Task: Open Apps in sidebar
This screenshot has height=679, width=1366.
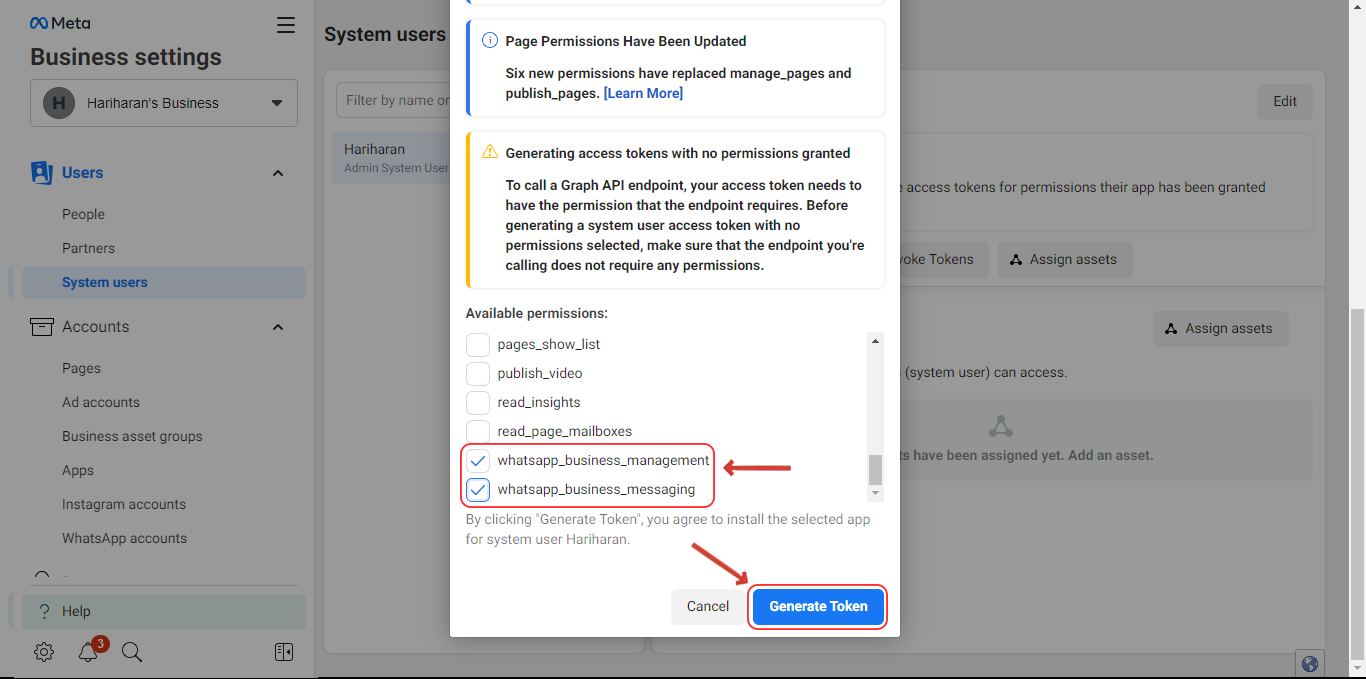Action: 78,470
